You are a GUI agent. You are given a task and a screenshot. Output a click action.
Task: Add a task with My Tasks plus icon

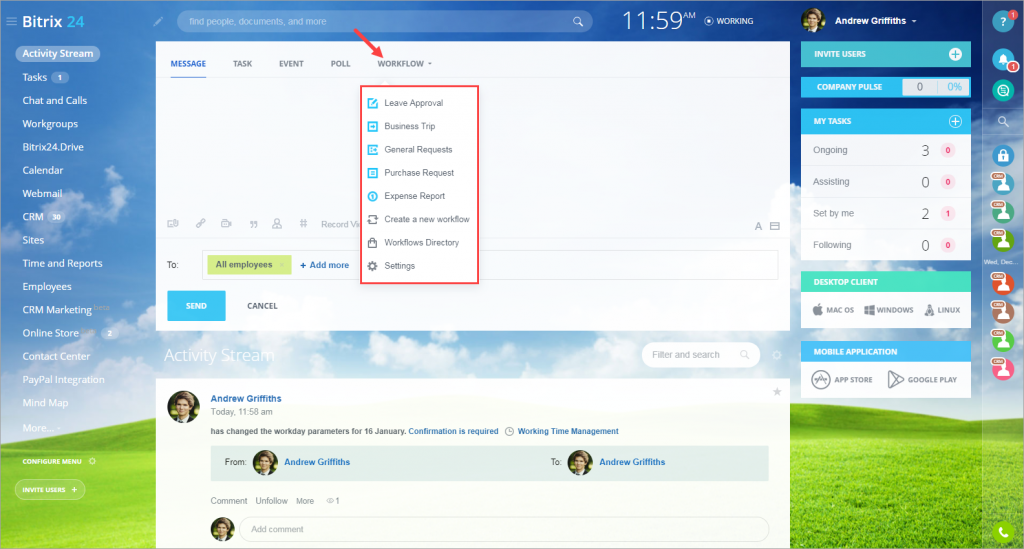(955, 121)
